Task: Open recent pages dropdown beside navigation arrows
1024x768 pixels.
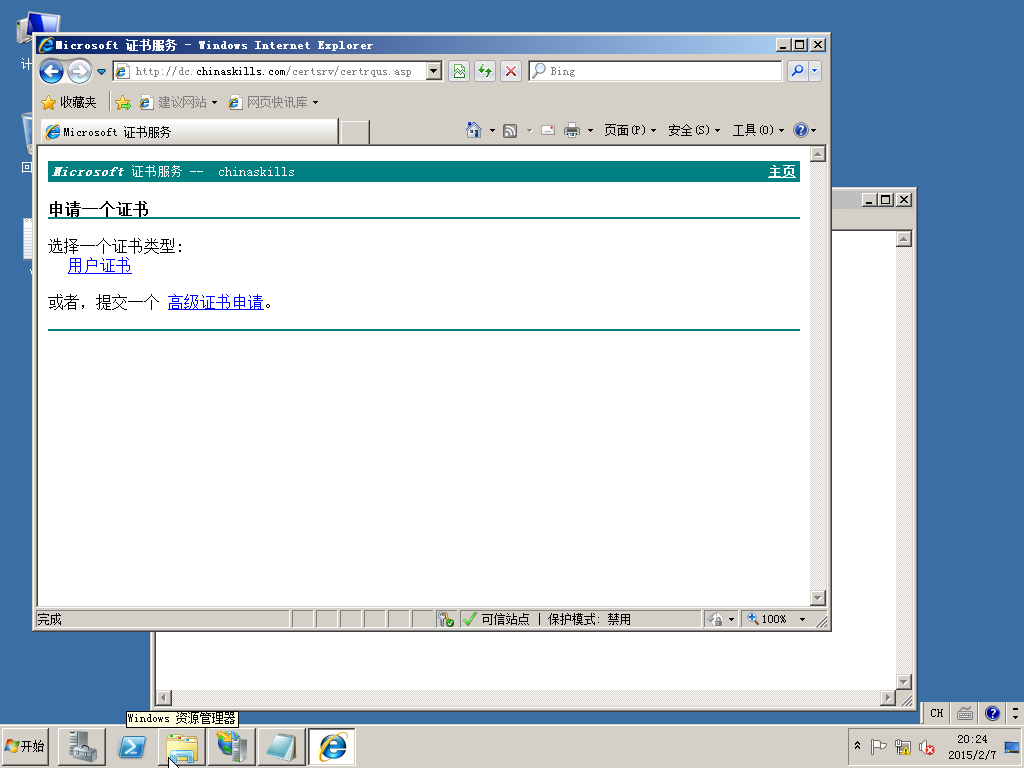Action: point(101,71)
